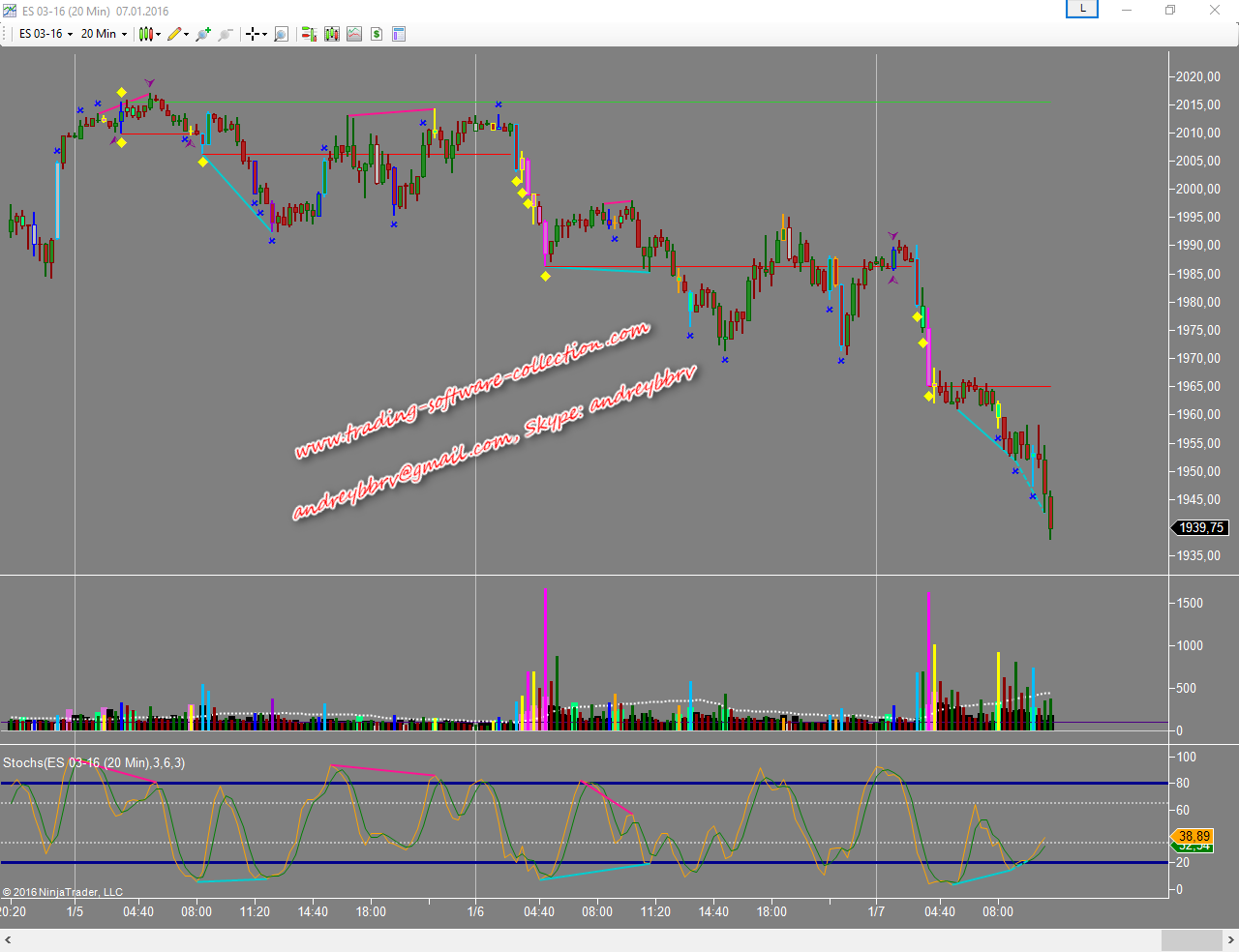Select the pencil drawing tools icon
Screen dimensions: 1239x952
pyautogui.click(x=174, y=34)
